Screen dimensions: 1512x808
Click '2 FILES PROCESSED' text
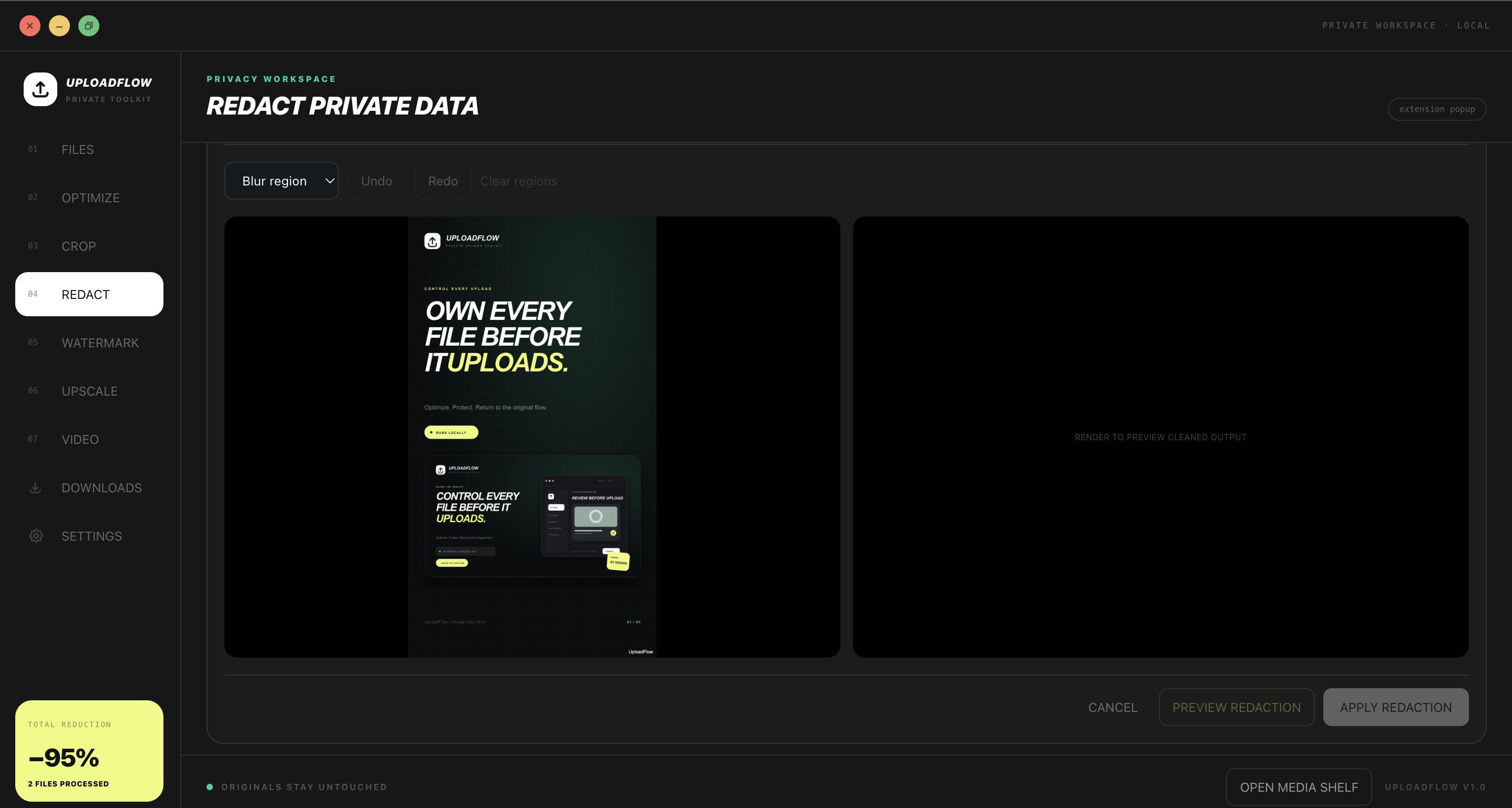pos(68,783)
